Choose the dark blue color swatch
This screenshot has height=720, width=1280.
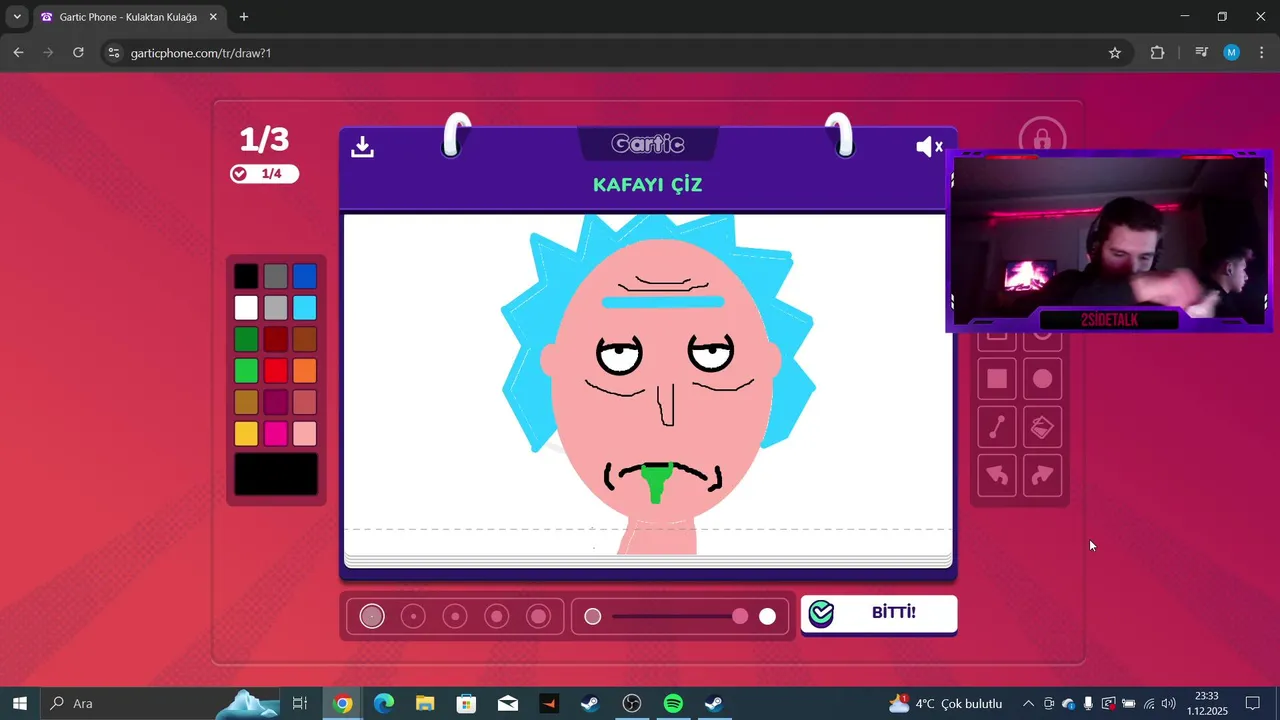click(x=305, y=276)
